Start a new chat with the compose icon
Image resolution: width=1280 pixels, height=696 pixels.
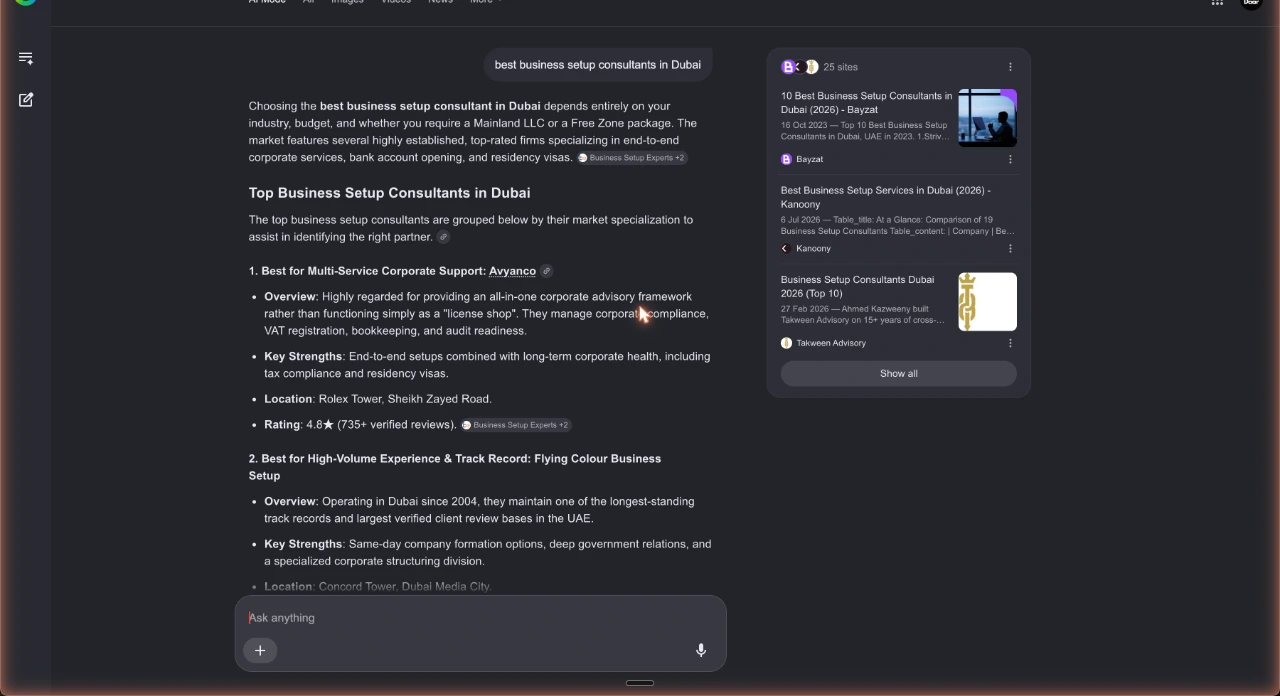[x=26, y=100]
